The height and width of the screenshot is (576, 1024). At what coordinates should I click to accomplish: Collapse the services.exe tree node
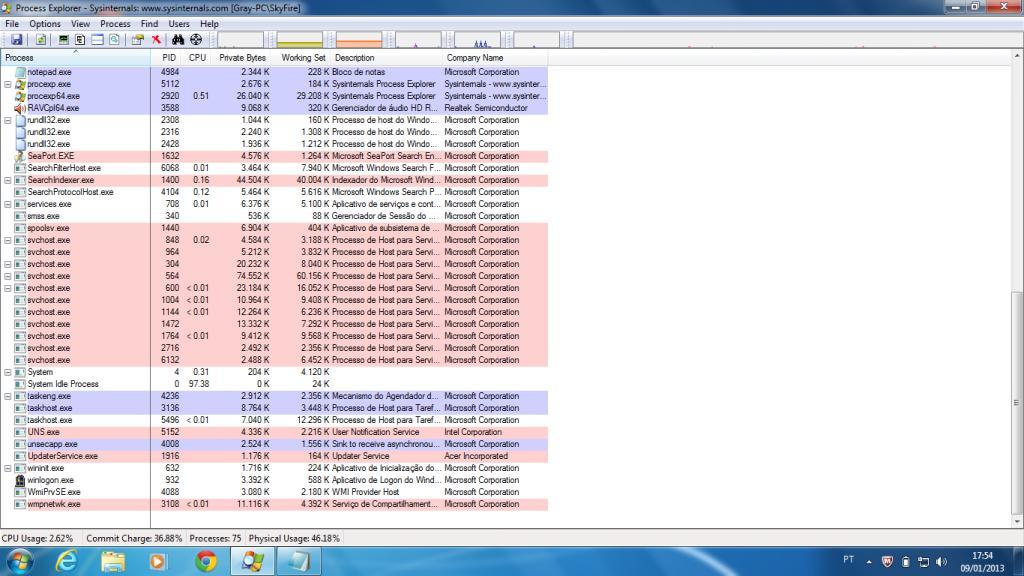(x=8, y=204)
